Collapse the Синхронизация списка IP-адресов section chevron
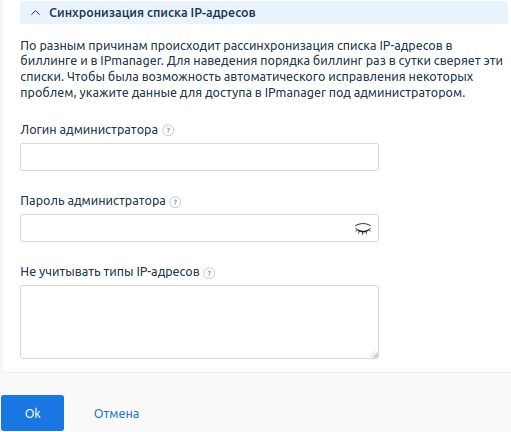This screenshot has width=511, height=432. [x=35, y=13]
